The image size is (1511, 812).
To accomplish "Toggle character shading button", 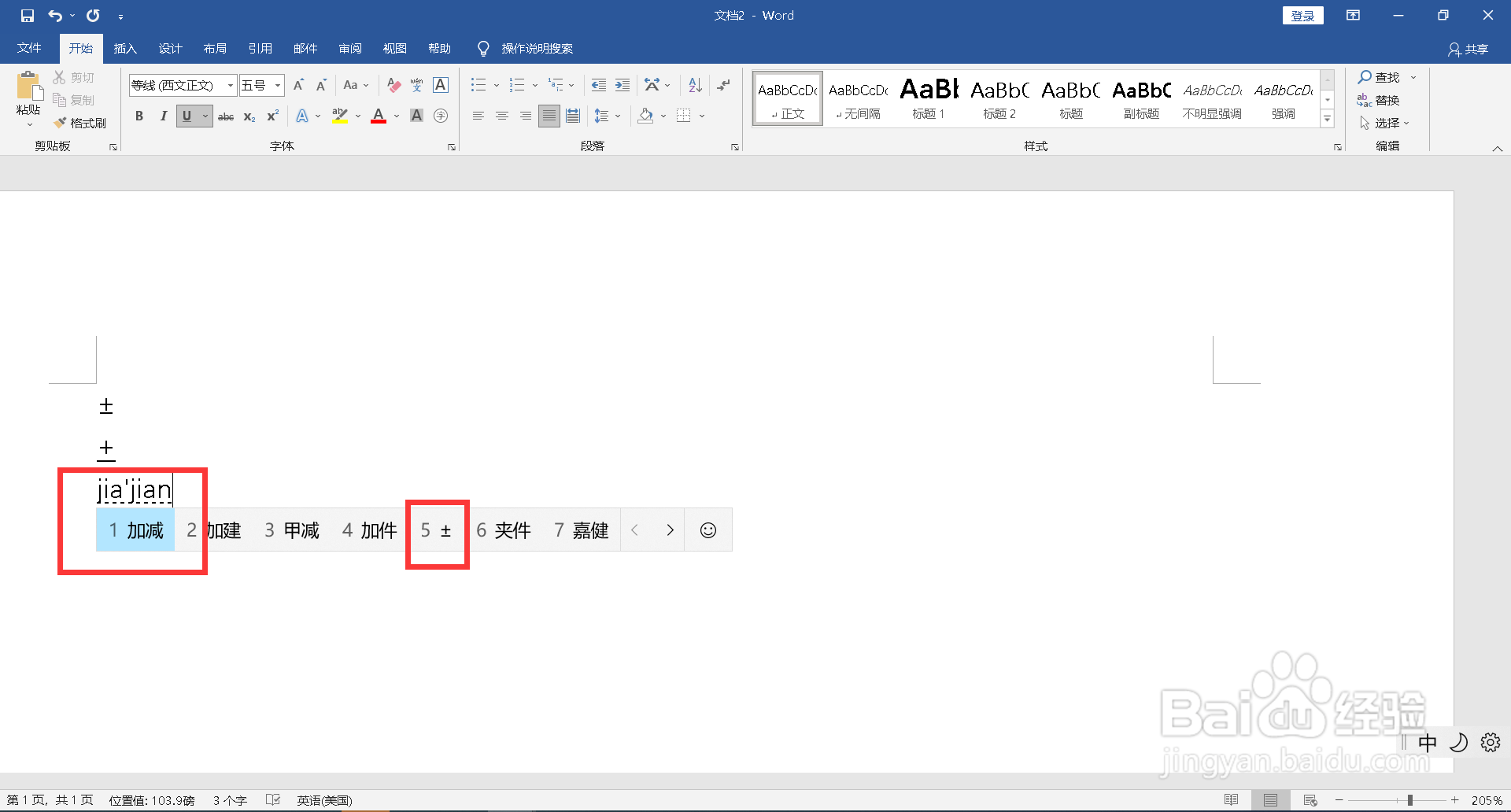I will (417, 116).
